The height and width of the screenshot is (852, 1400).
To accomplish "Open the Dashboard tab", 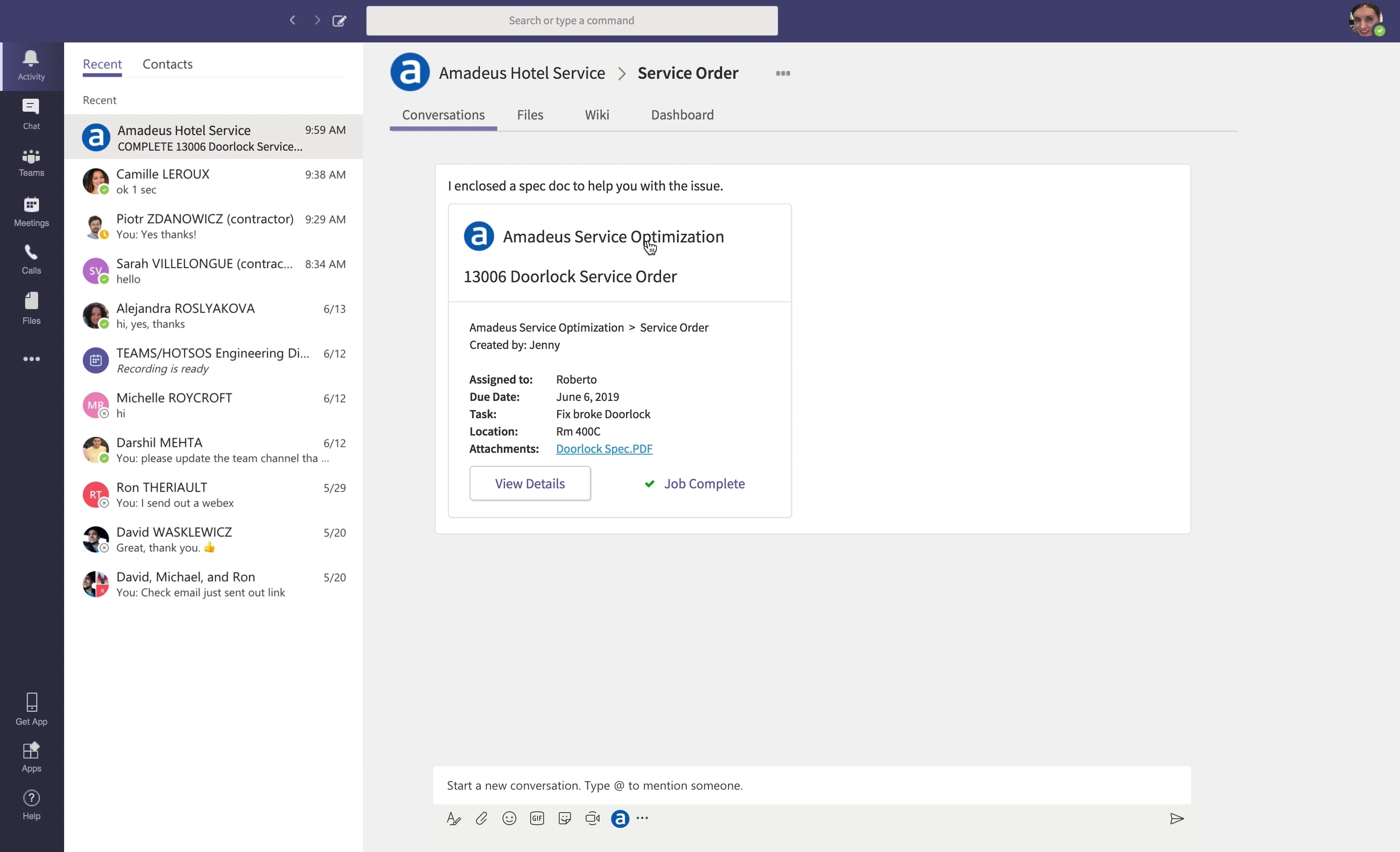I will tap(682, 115).
